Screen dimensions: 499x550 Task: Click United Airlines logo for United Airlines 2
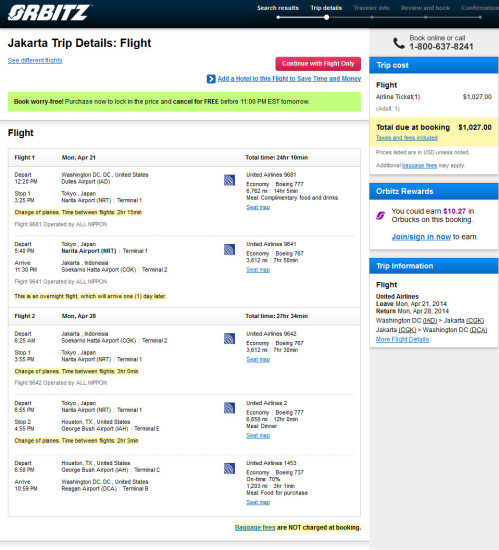tap(229, 408)
